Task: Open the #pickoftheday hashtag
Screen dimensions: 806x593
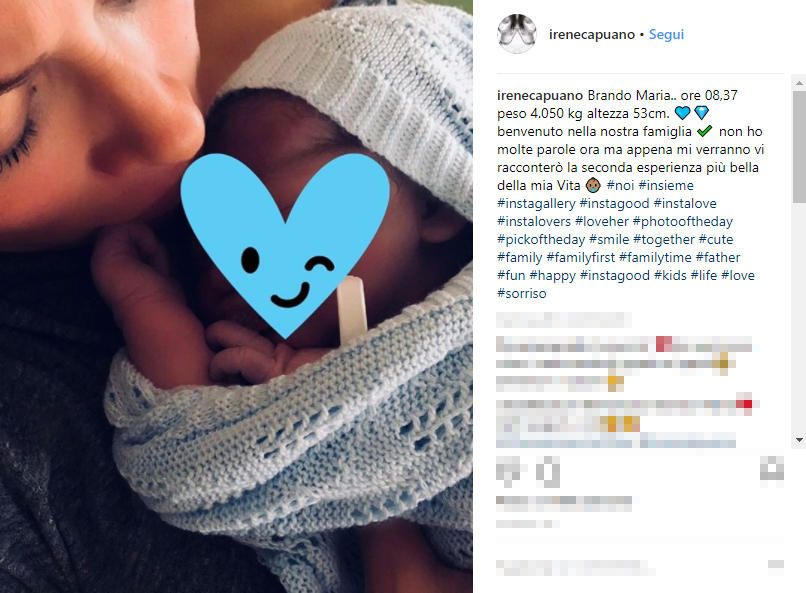Action: tap(541, 239)
